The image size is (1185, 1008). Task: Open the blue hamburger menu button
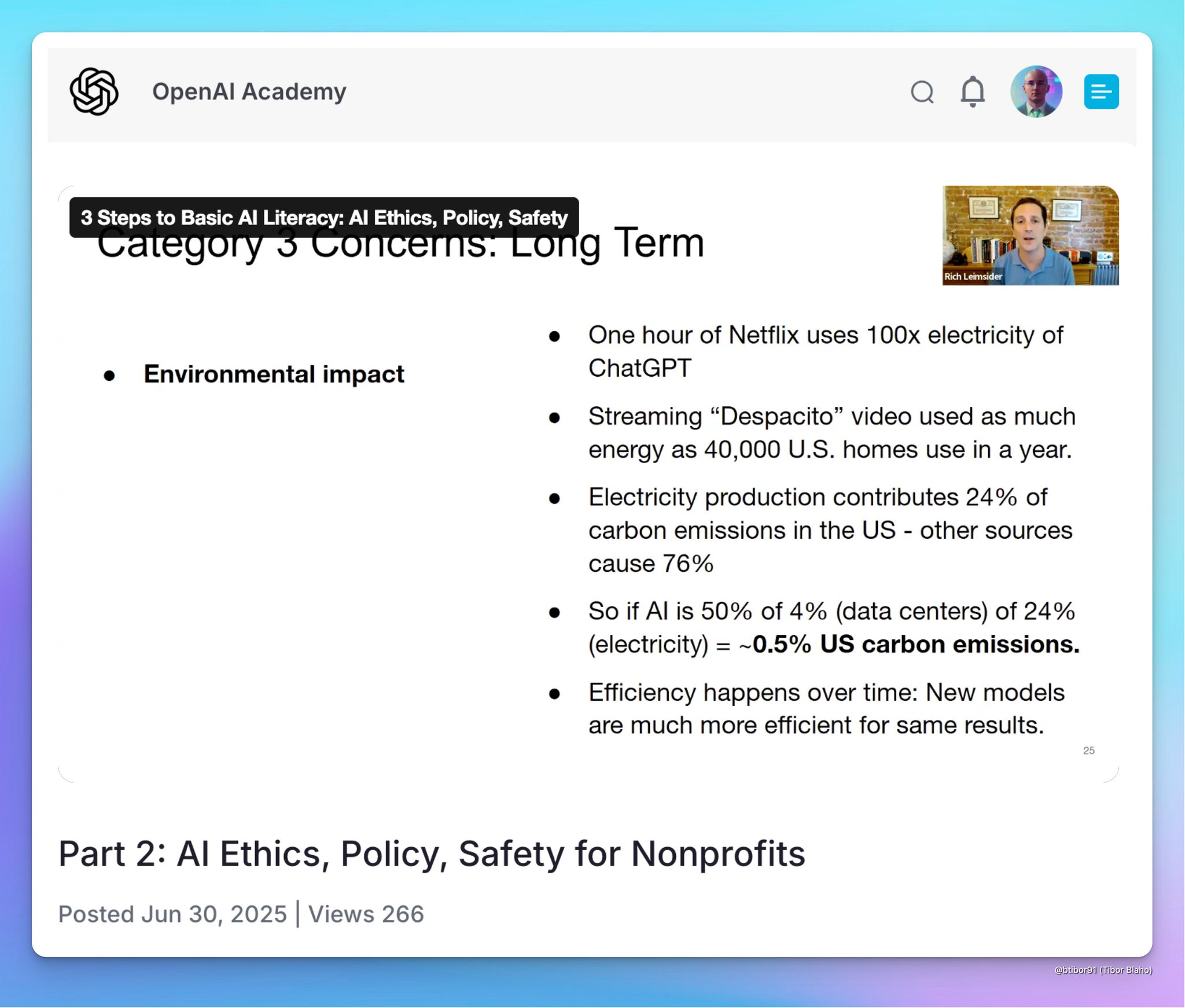click(x=1101, y=91)
